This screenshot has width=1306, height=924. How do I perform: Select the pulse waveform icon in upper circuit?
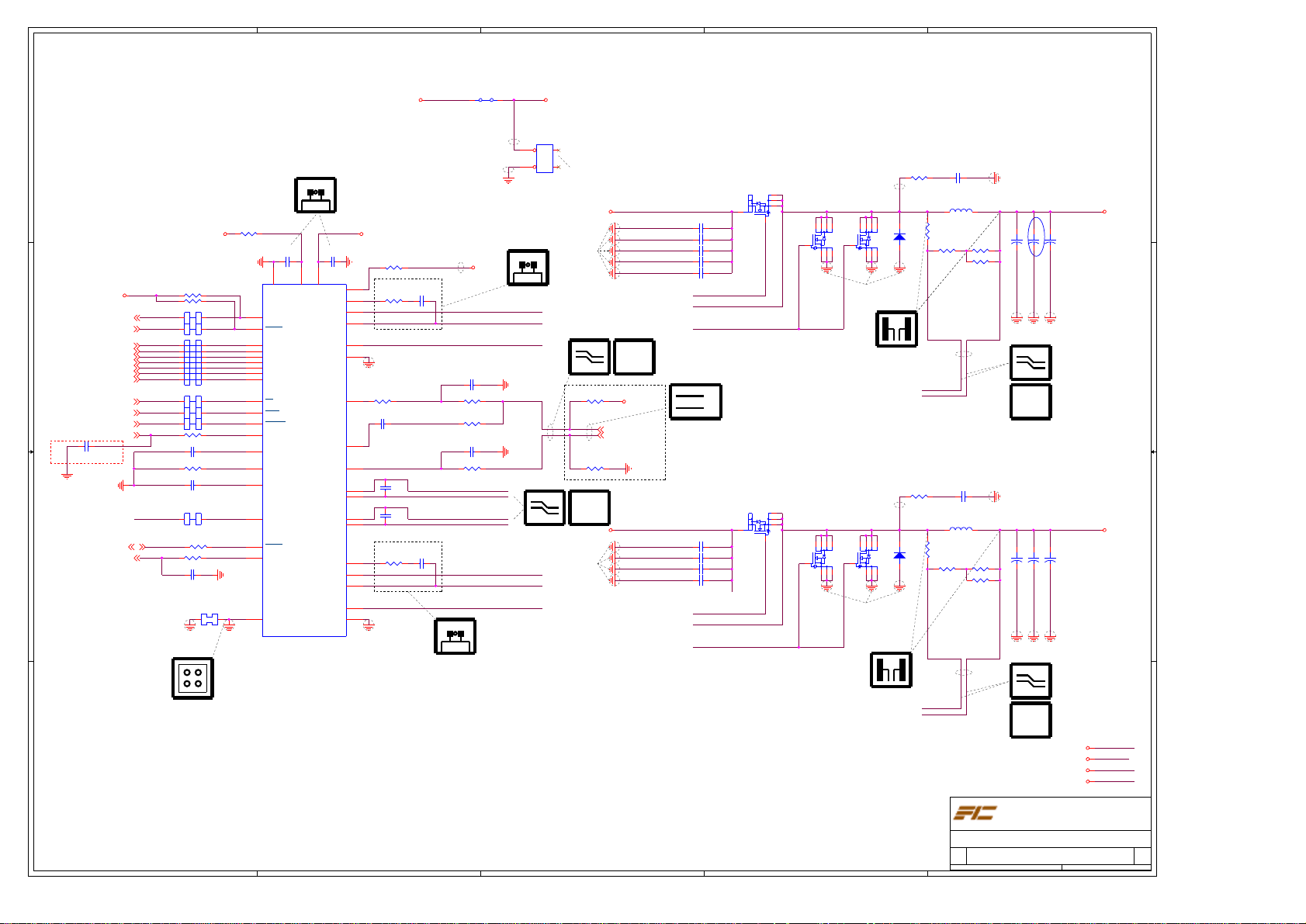[897, 329]
